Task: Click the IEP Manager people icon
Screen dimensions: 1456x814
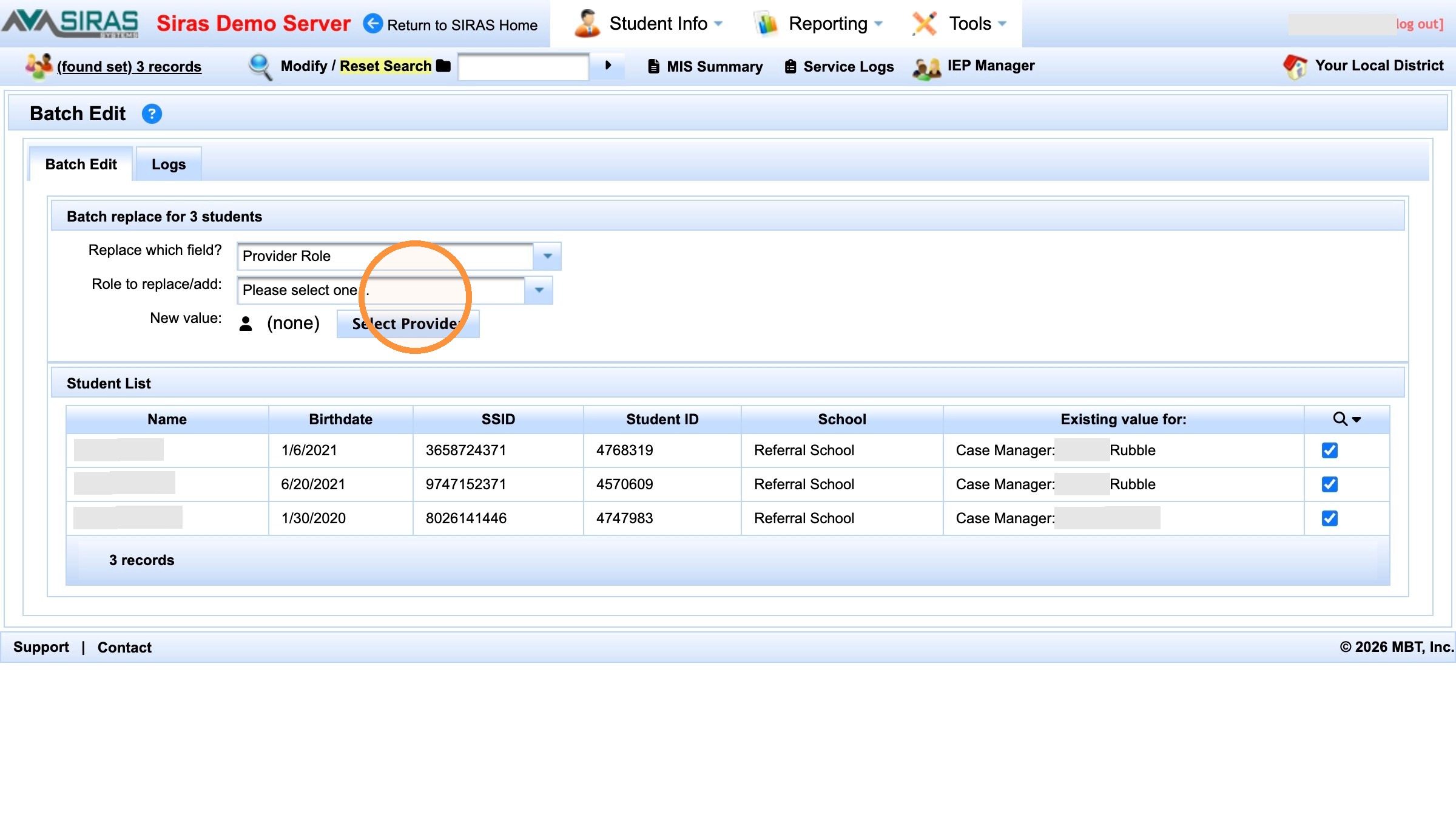Action: [x=926, y=68]
